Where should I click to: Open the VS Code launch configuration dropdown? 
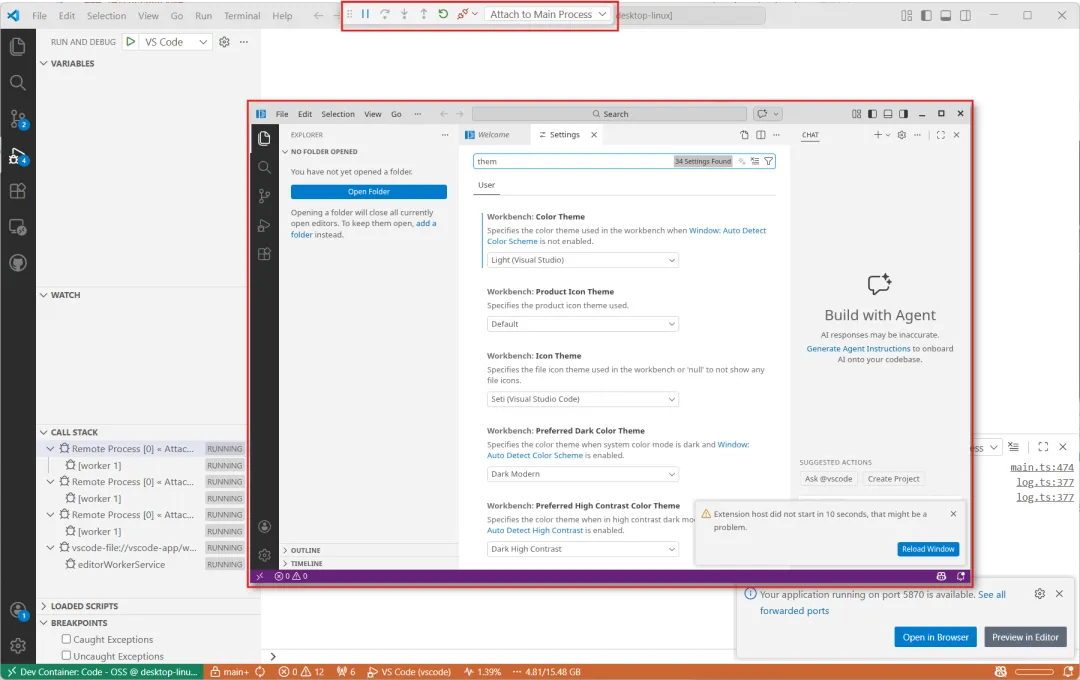pos(176,42)
